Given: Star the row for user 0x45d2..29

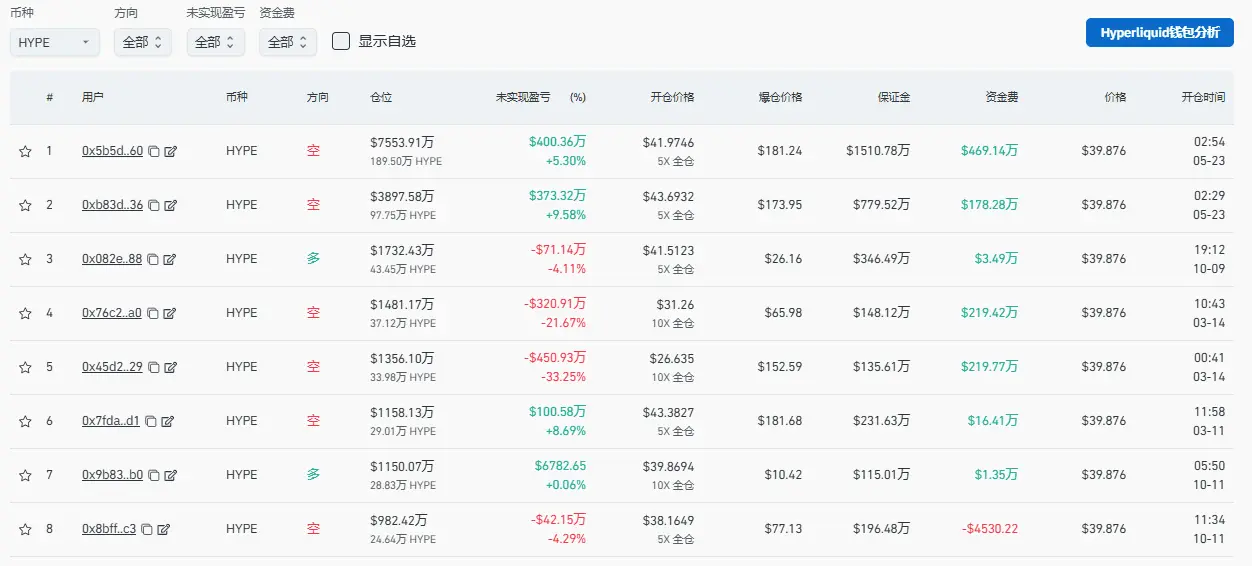Looking at the screenshot, I should (x=25, y=368).
